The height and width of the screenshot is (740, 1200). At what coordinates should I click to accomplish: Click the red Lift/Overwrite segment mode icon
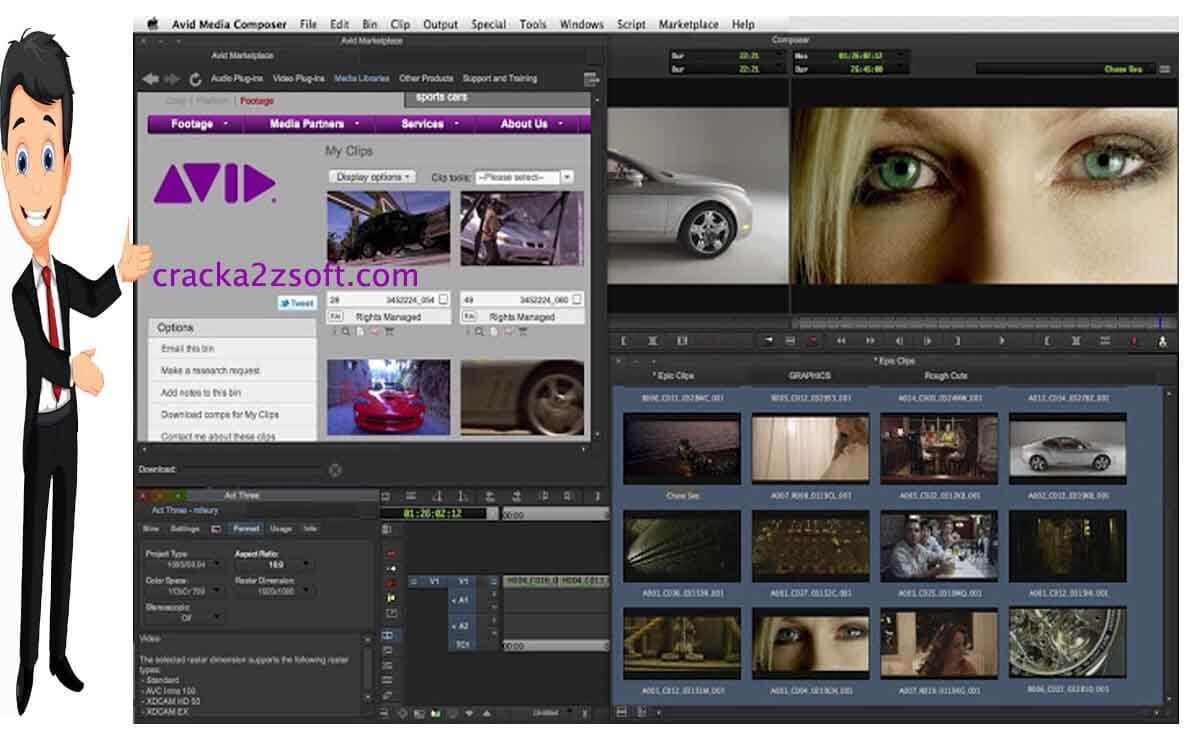391,553
